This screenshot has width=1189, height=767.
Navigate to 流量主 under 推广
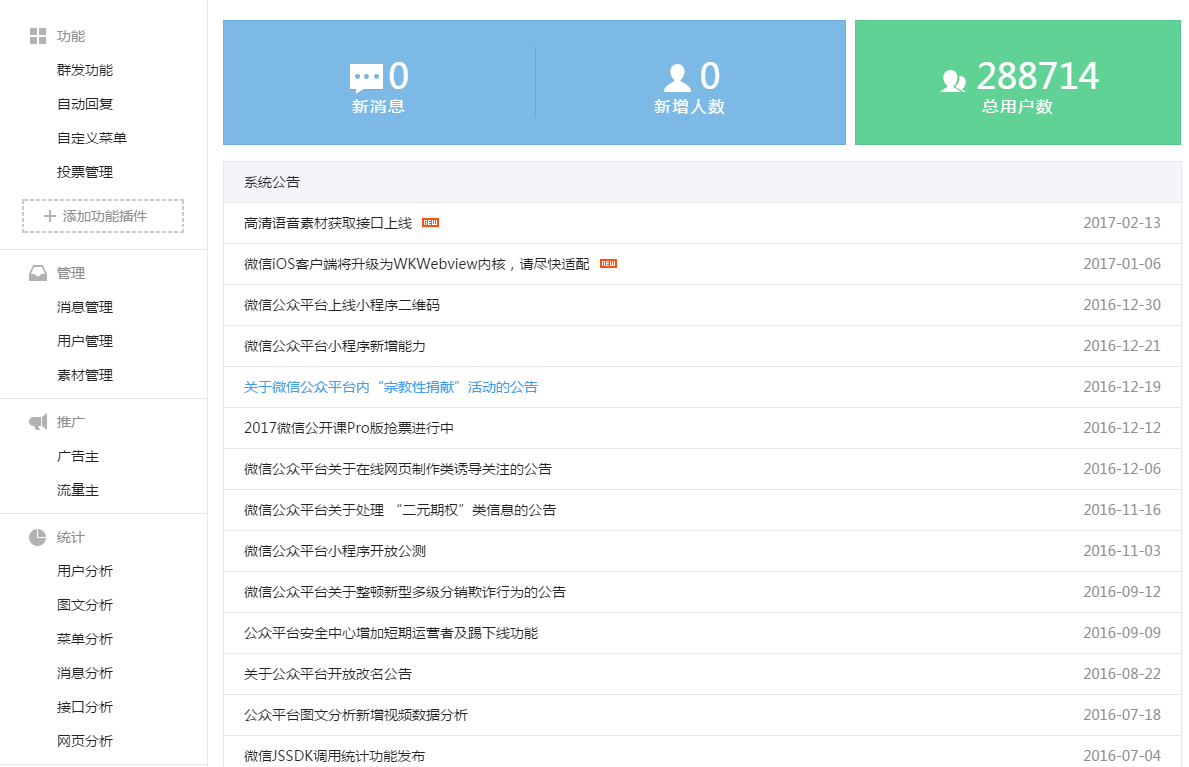(78, 490)
